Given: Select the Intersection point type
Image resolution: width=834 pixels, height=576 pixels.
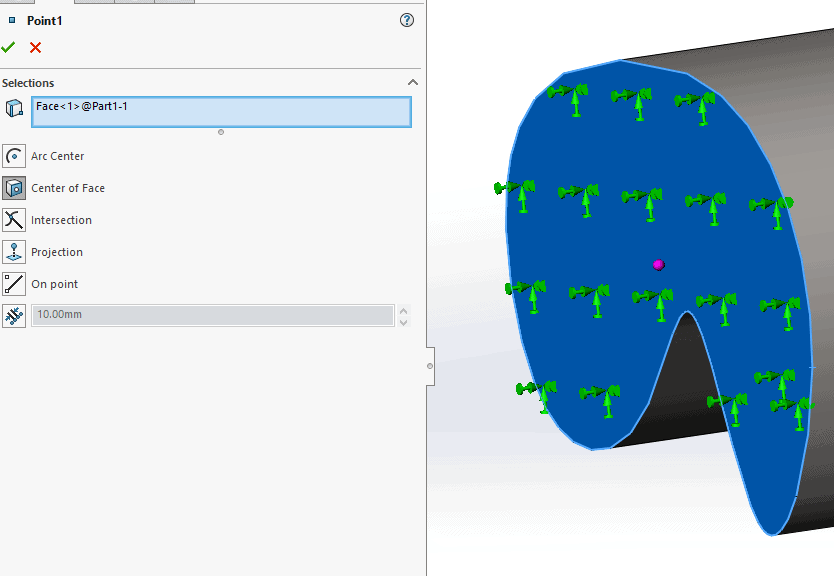Looking at the screenshot, I should point(14,220).
